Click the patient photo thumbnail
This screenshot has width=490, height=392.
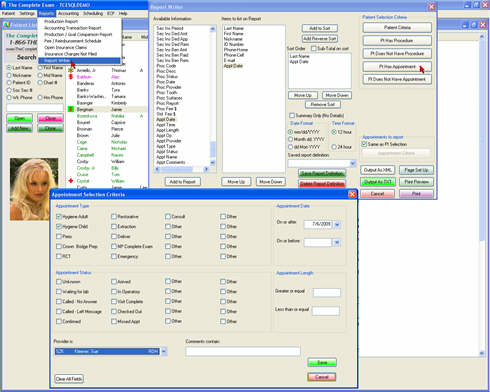coord(34,189)
